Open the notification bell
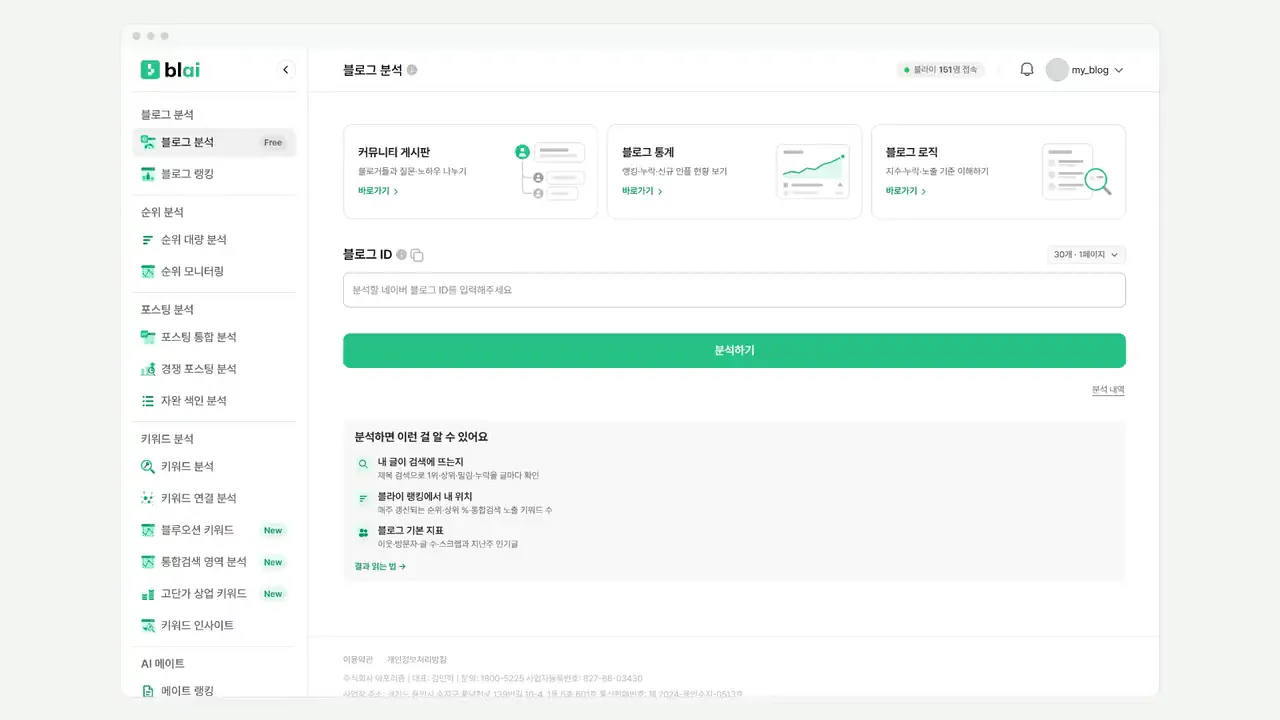The width and height of the screenshot is (1280, 720). [1026, 70]
